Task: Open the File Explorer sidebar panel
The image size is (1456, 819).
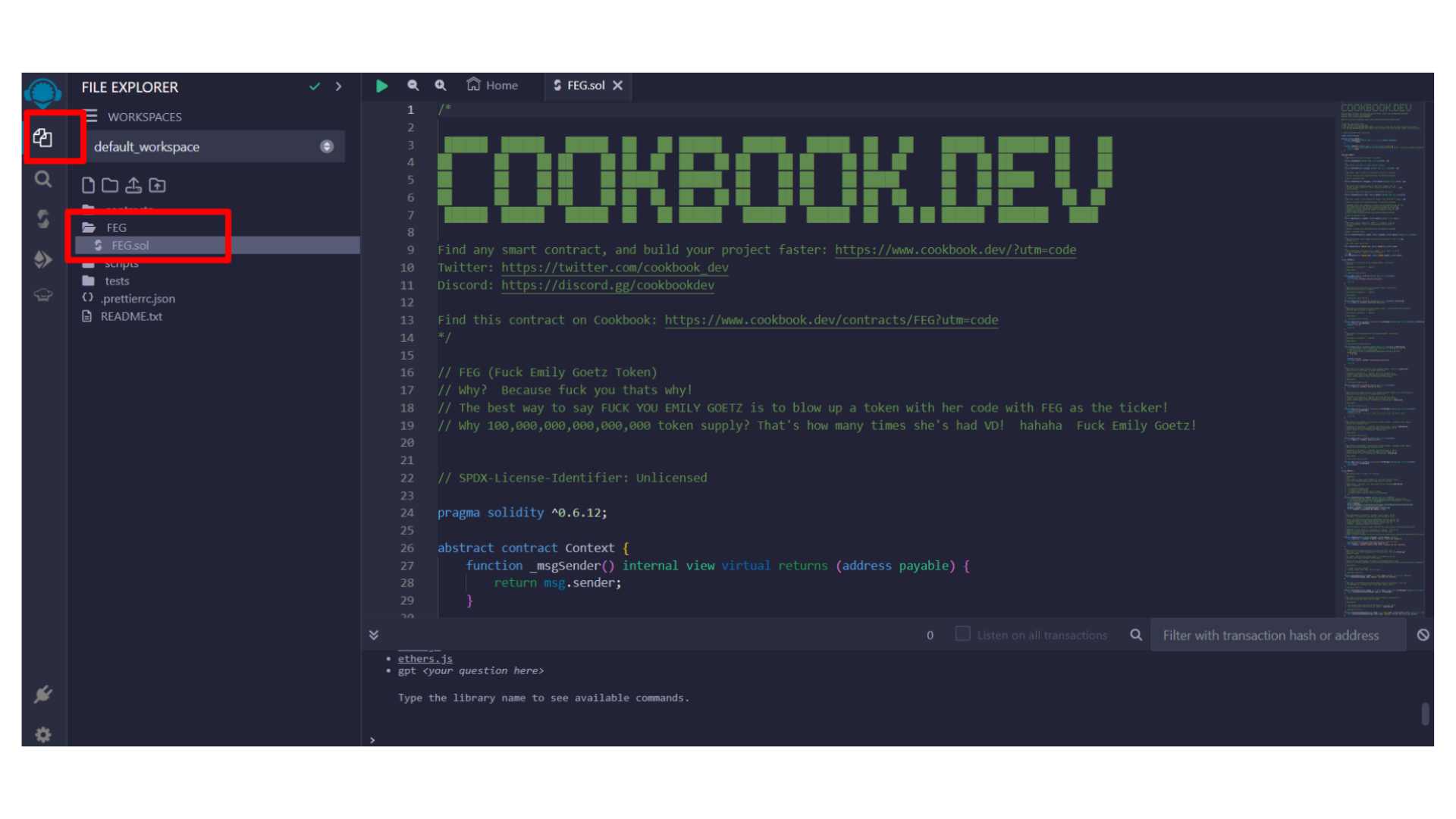Action: click(x=43, y=137)
